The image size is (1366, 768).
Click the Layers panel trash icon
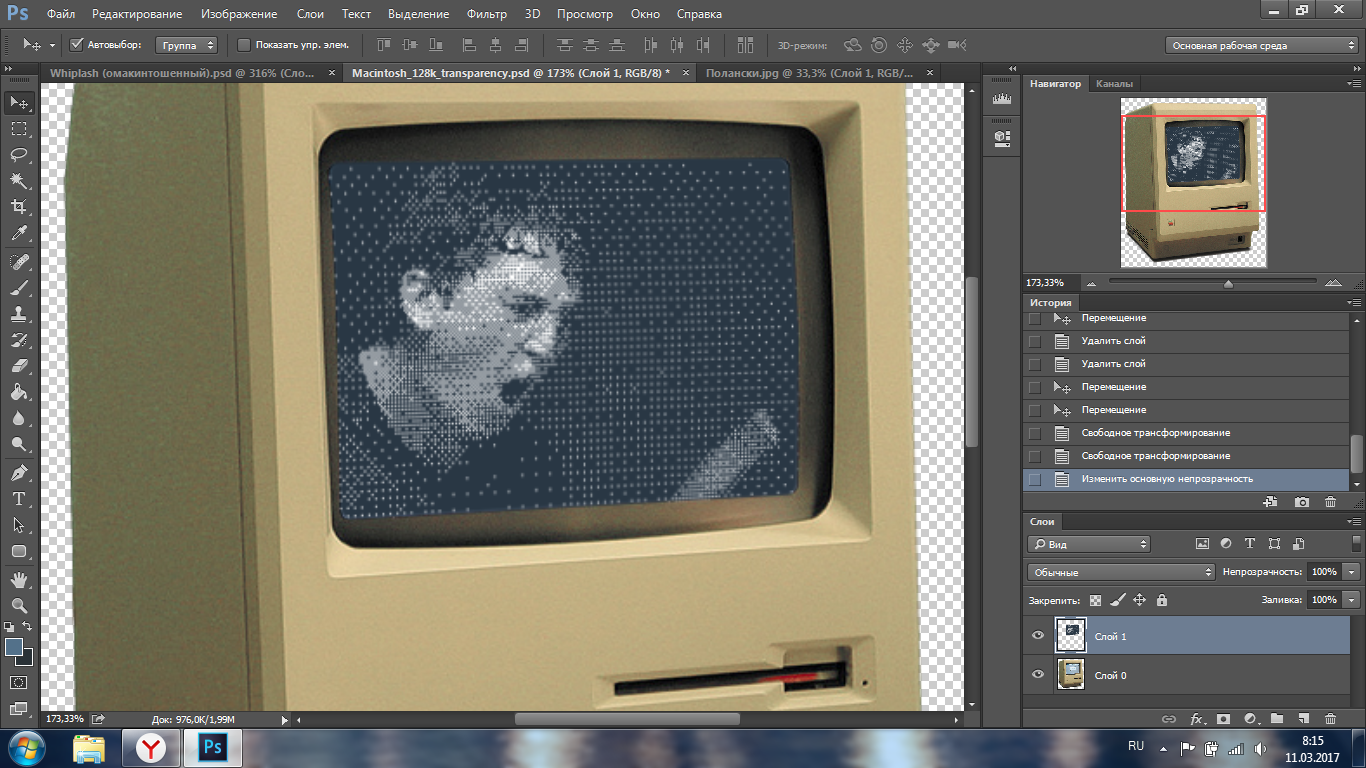pyautogui.click(x=1330, y=718)
